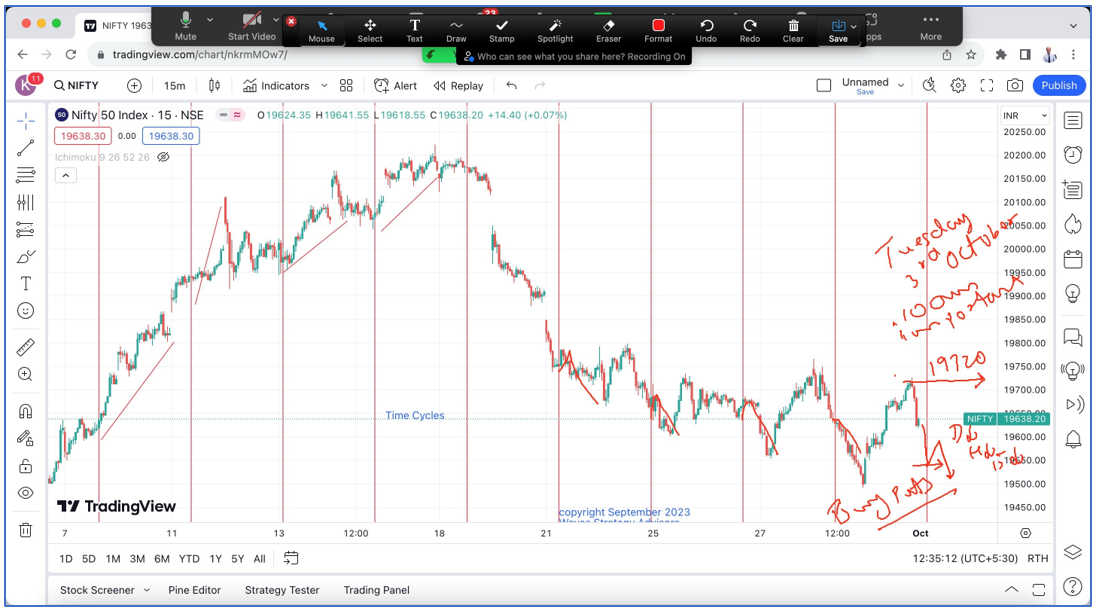Expand the manage layouts dropdown arrow
1100x615 pixels.
tap(901, 86)
